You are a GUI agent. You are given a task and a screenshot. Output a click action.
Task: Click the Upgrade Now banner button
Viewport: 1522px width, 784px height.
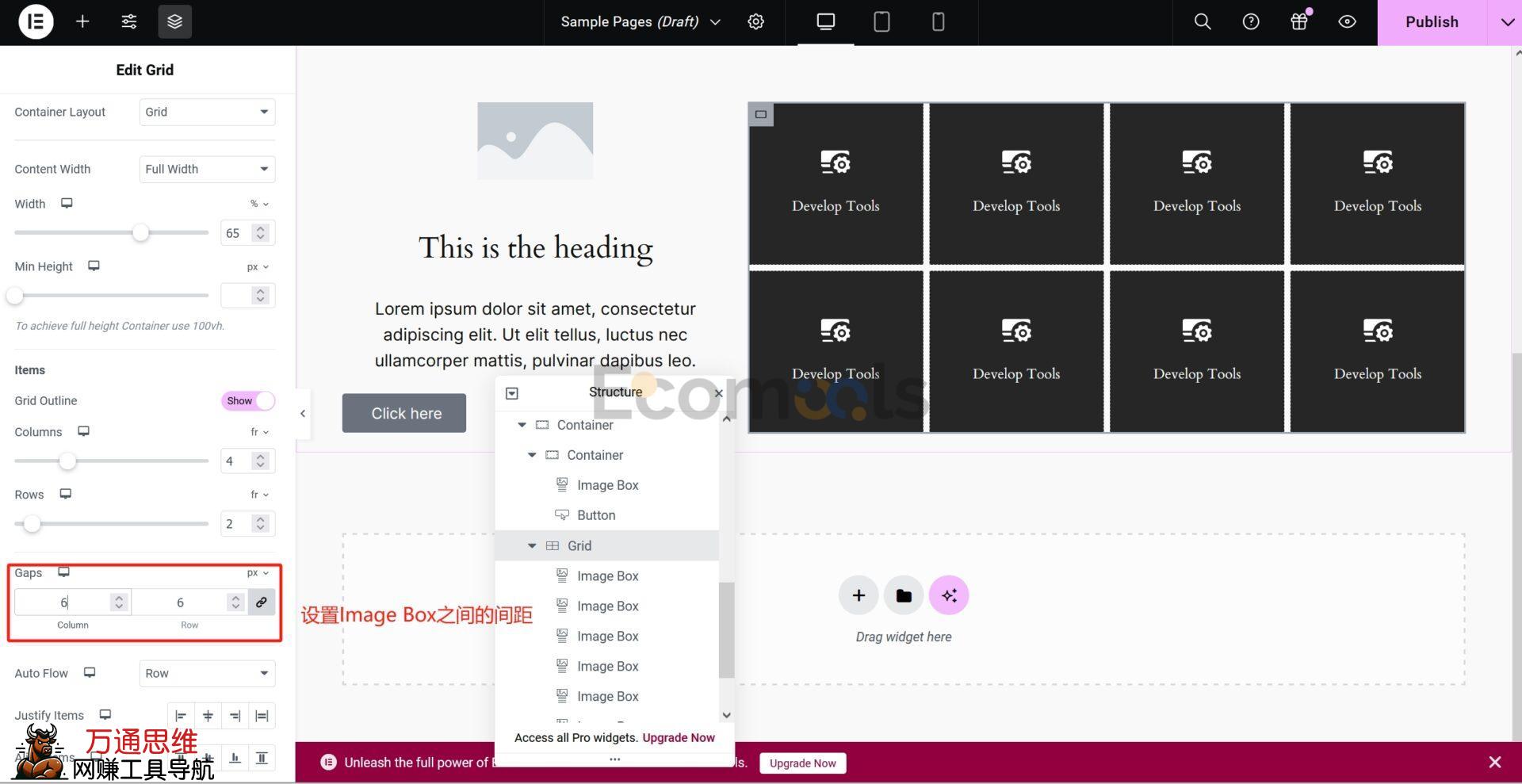(802, 763)
